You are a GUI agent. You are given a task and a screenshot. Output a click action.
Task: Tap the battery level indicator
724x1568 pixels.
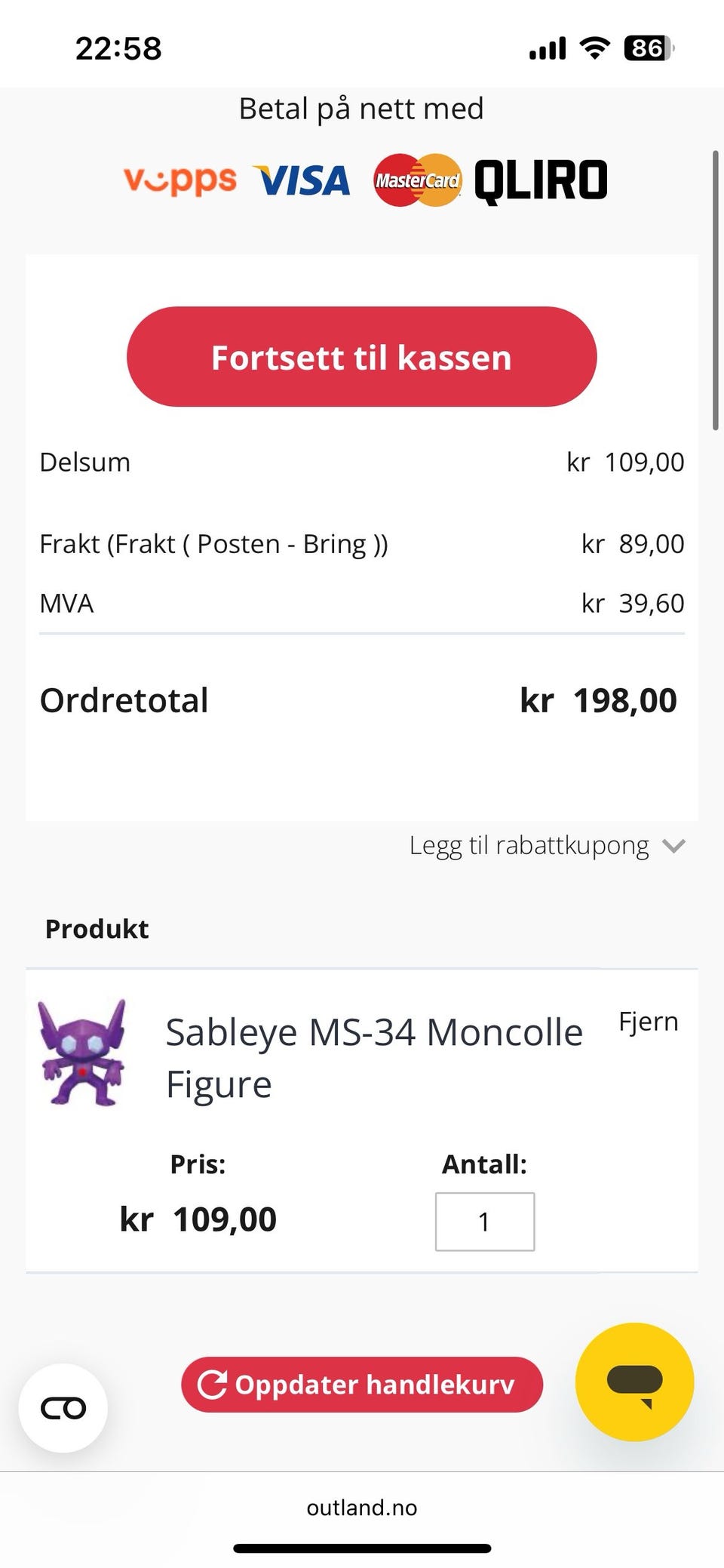(x=649, y=49)
